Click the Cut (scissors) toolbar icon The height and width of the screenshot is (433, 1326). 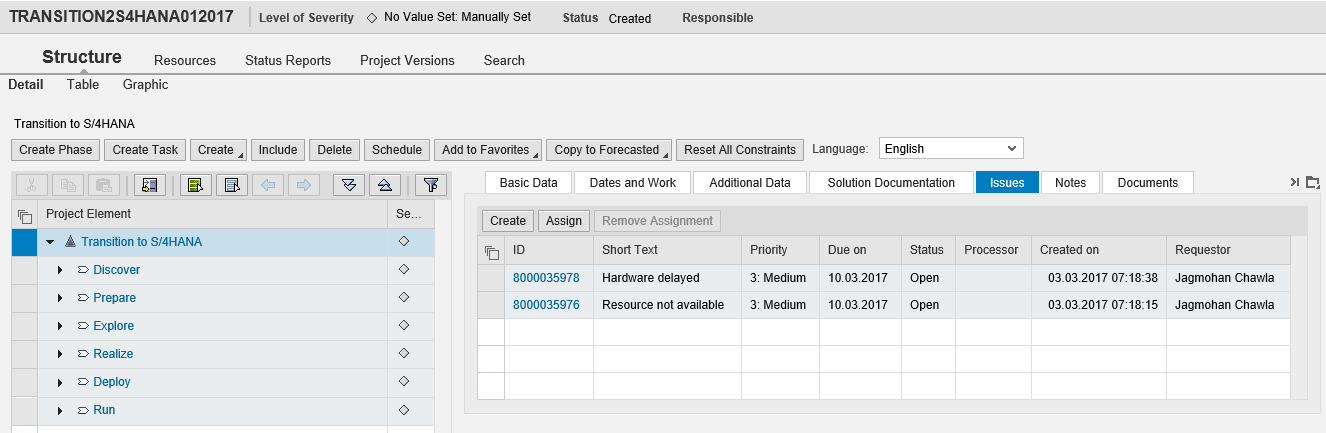[32, 185]
